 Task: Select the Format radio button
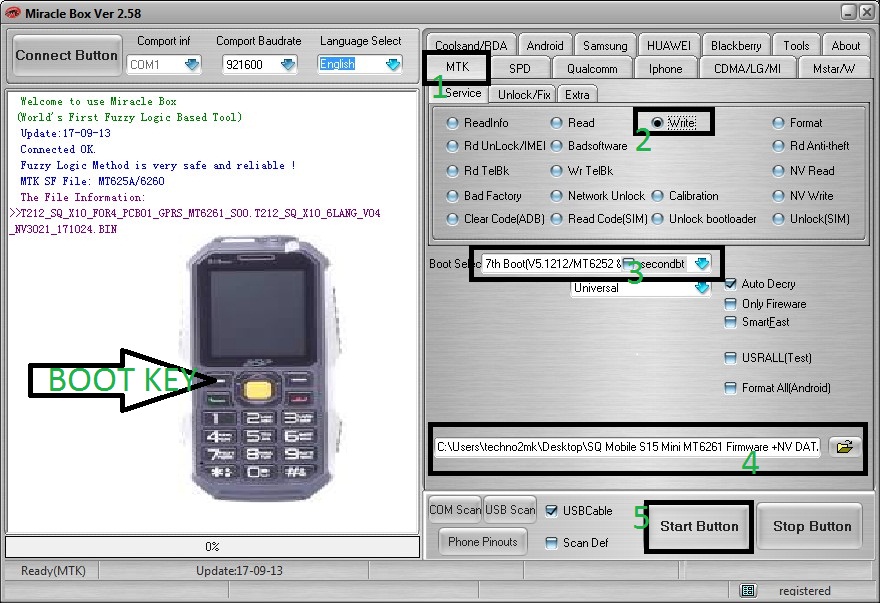point(780,123)
